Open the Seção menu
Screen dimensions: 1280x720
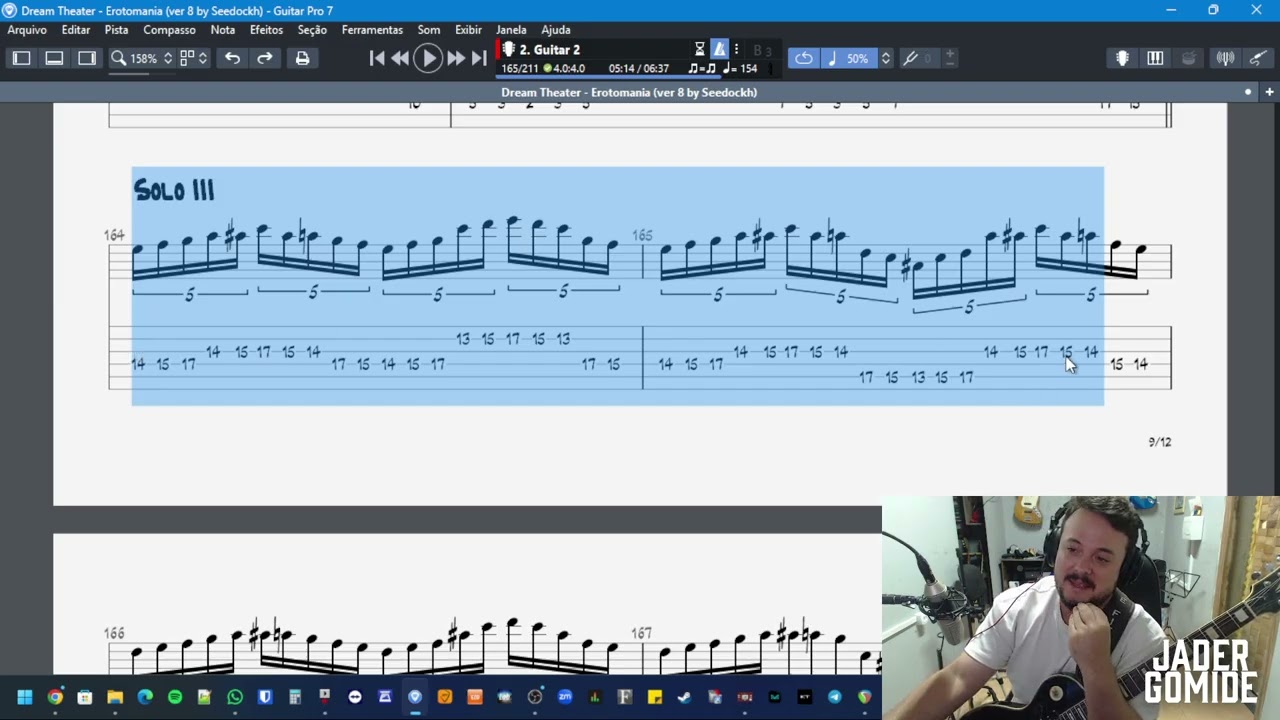(x=312, y=30)
